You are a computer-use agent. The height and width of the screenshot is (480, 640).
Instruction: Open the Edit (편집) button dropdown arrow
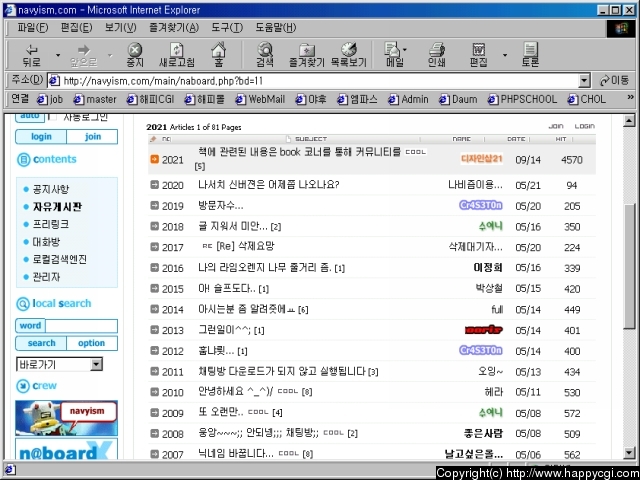(504, 55)
